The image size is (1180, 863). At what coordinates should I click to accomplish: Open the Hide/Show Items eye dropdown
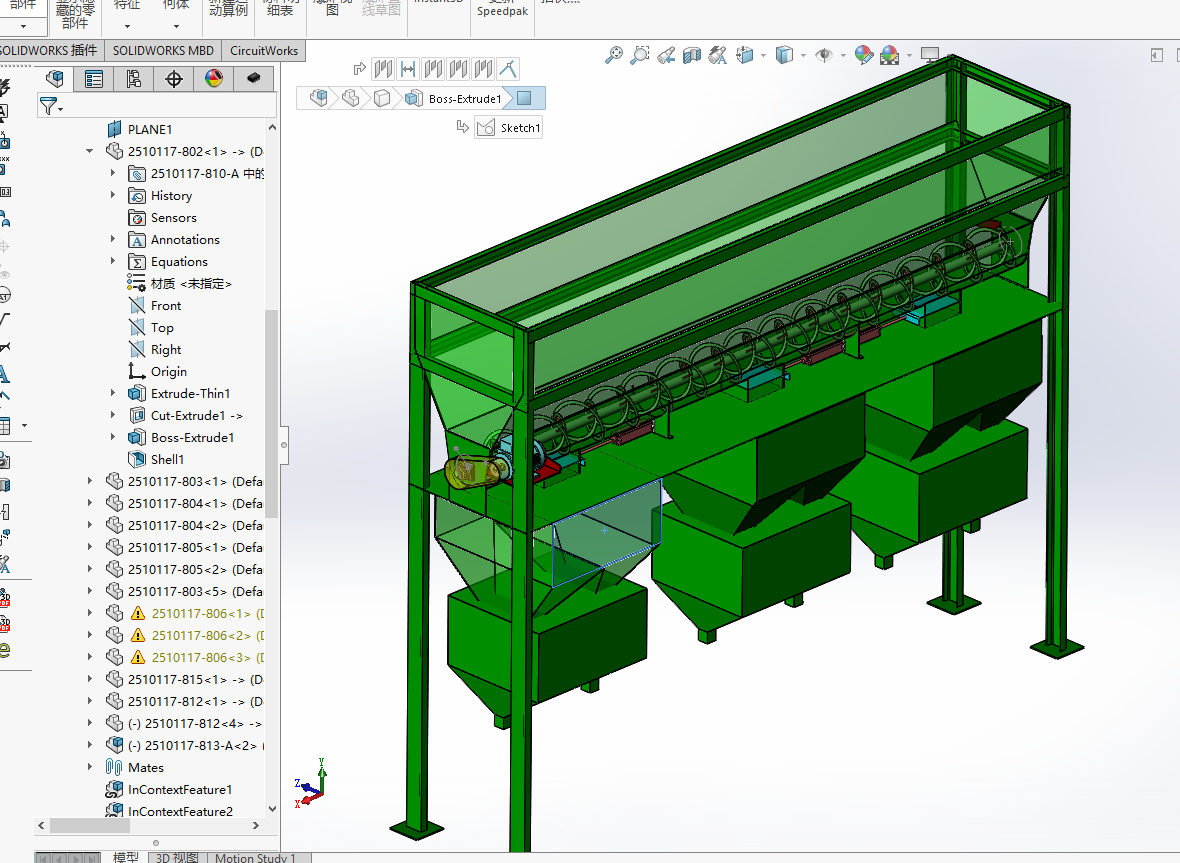(843, 56)
